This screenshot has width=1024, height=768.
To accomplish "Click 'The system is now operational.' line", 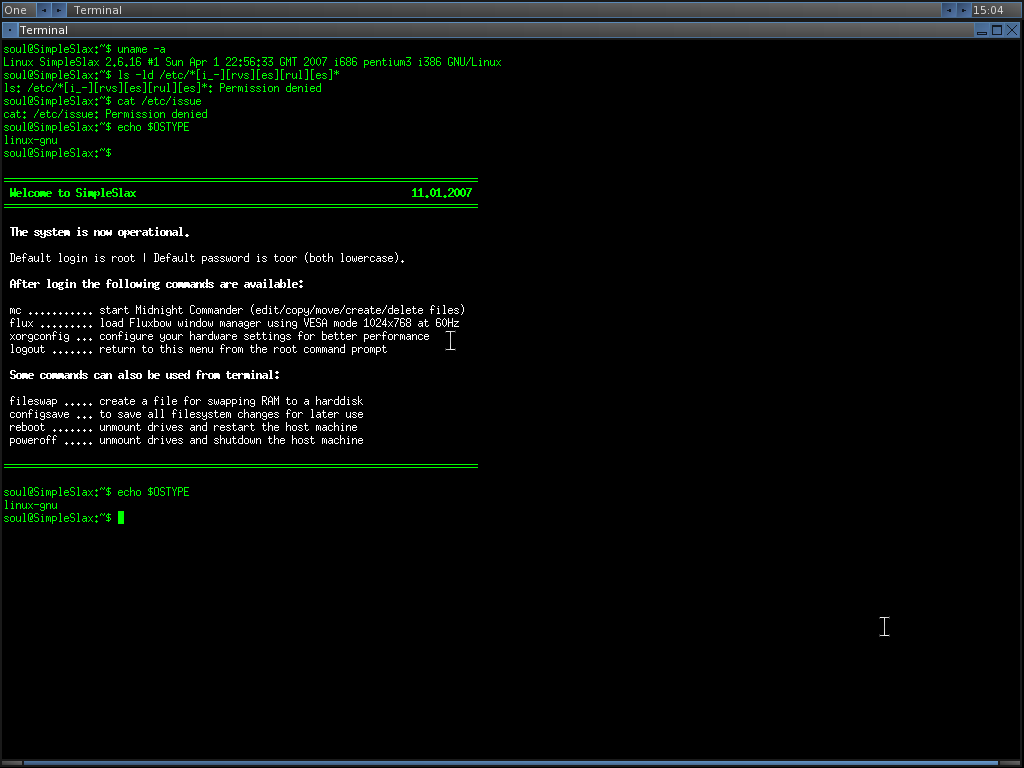I will pyautogui.click(x=99, y=232).
